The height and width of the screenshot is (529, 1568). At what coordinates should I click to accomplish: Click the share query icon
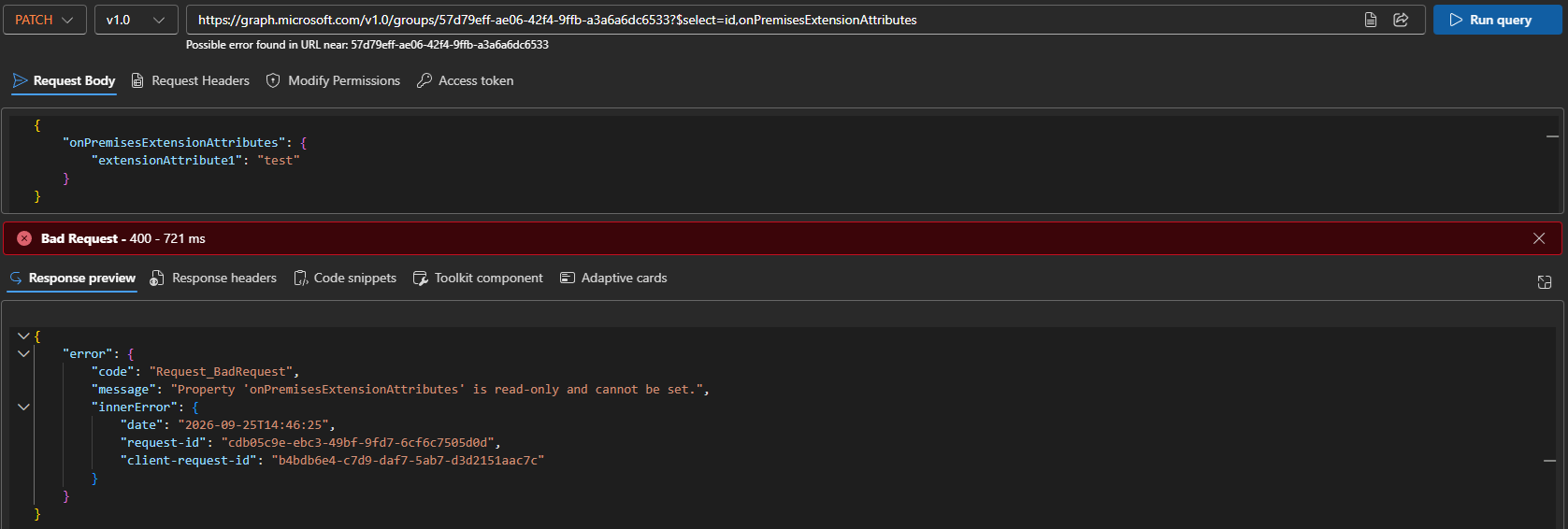tap(1401, 20)
